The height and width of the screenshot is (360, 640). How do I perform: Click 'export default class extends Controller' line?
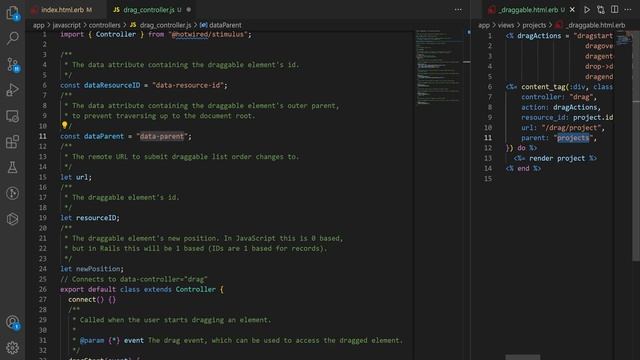pos(142,289)
